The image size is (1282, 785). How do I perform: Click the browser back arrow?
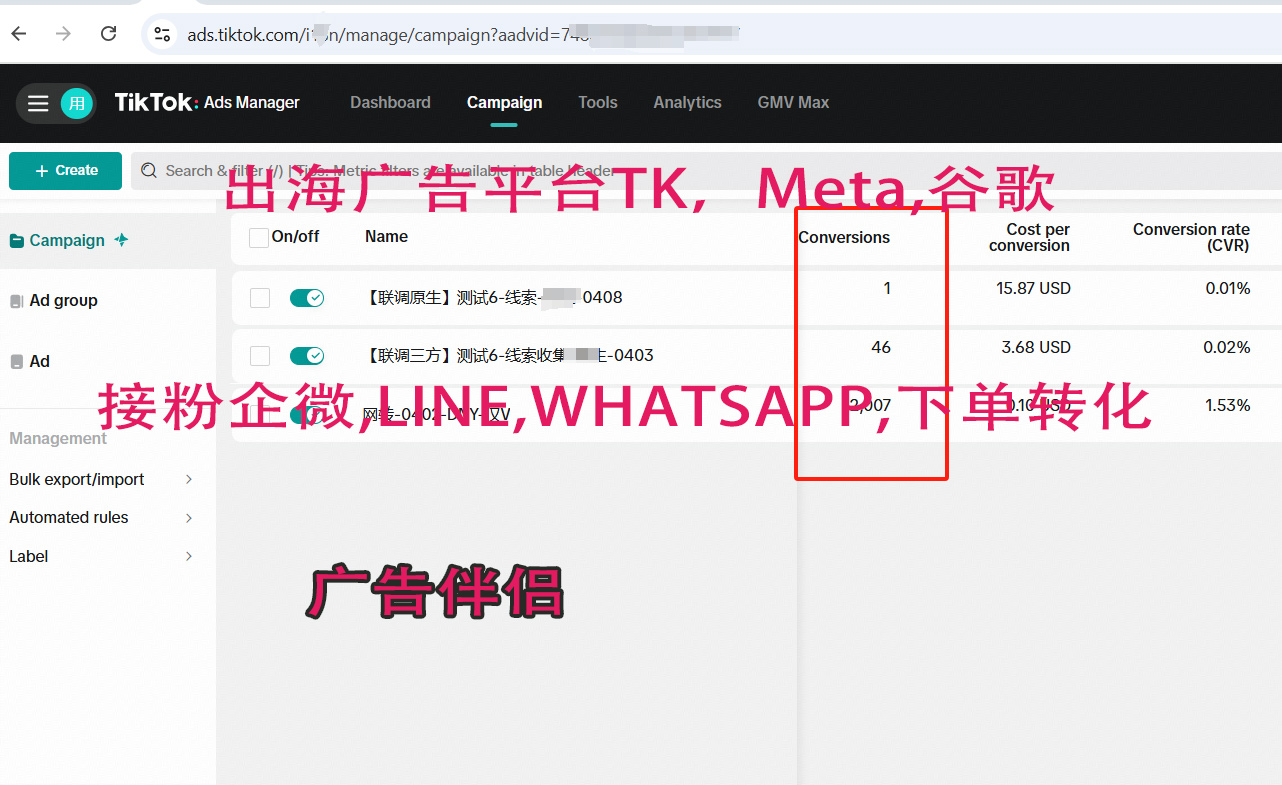coord(19,34)
